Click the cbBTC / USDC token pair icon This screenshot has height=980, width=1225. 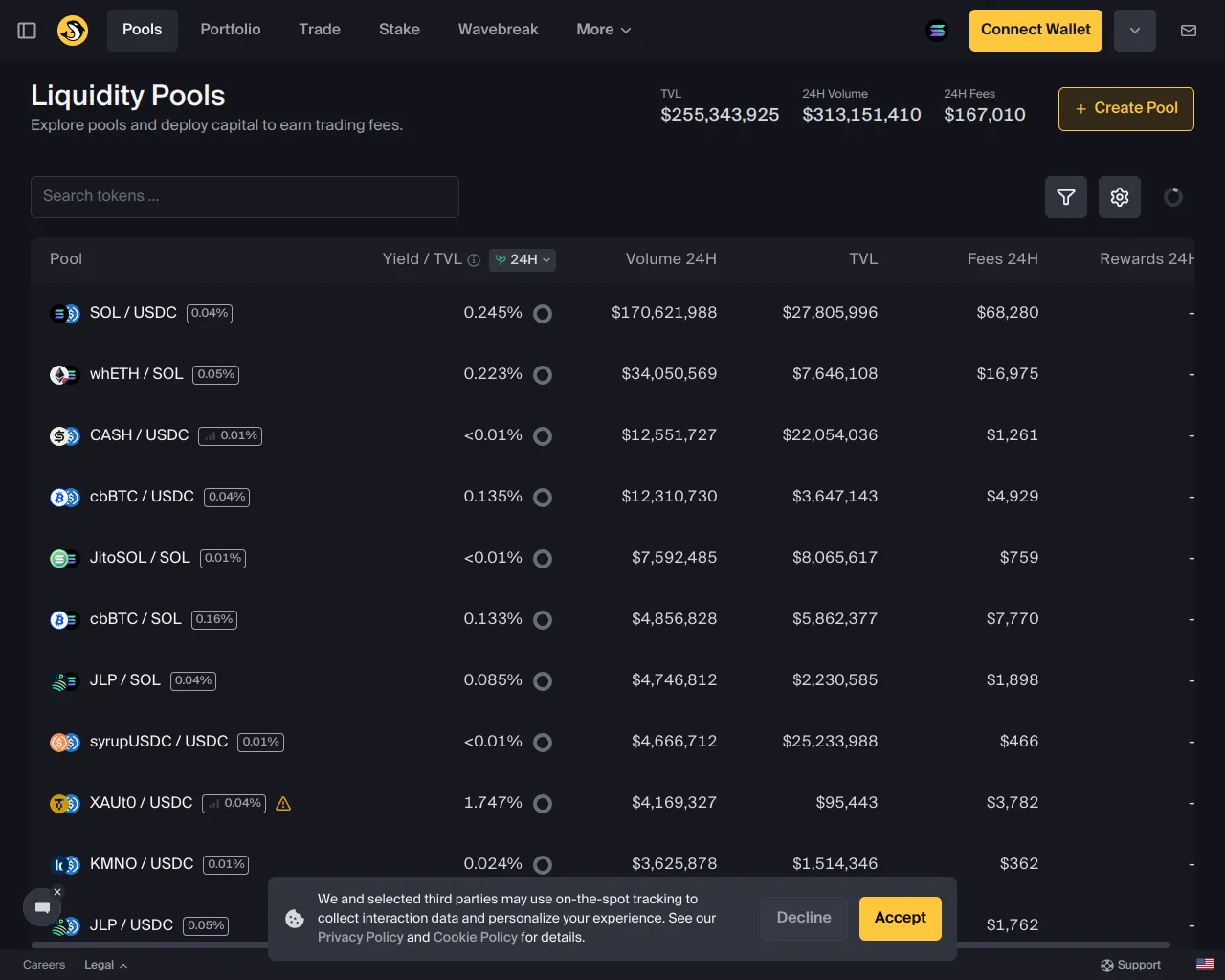coord(65,497)
